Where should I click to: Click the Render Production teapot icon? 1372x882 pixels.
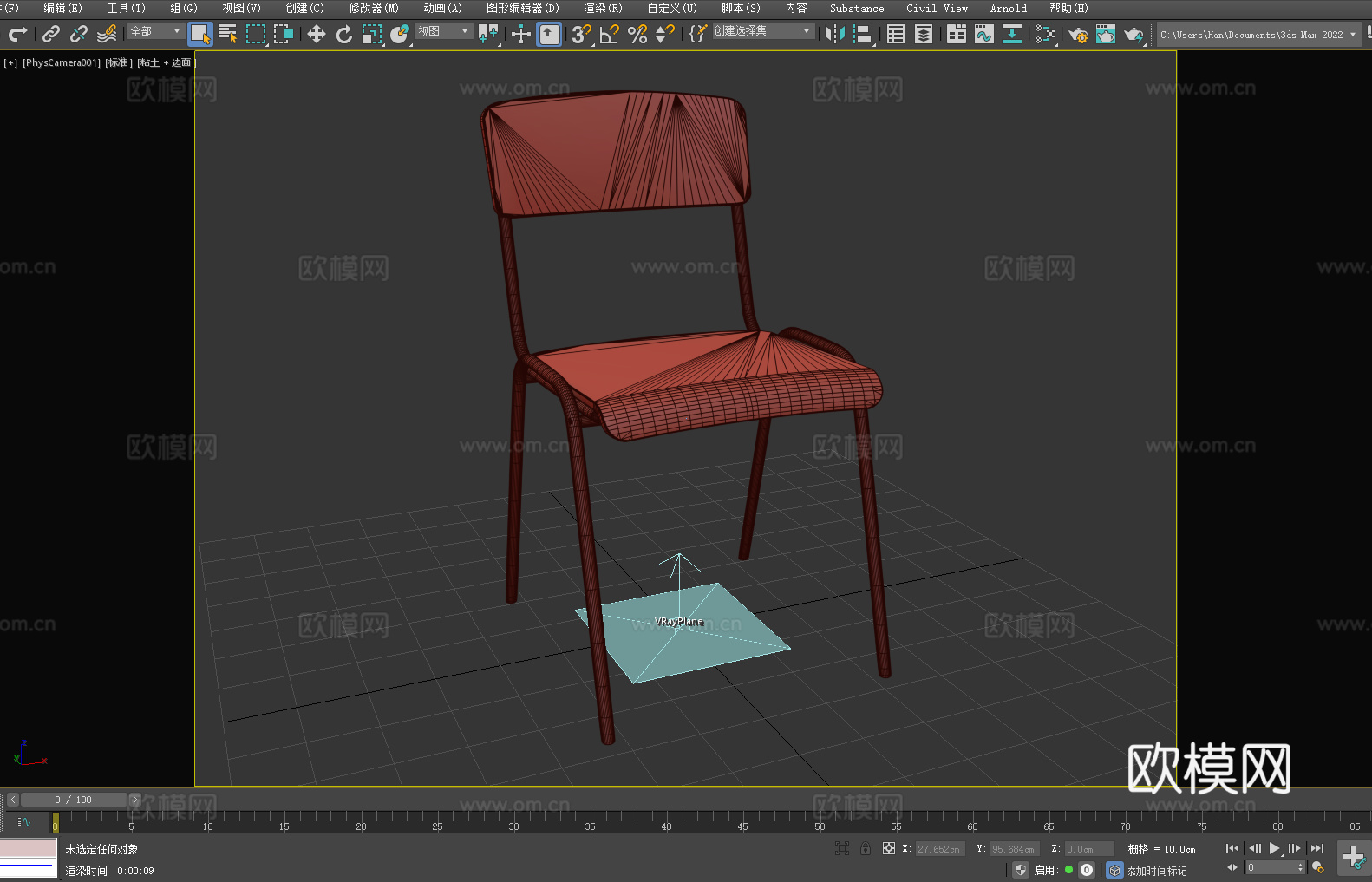point(1134,34)
